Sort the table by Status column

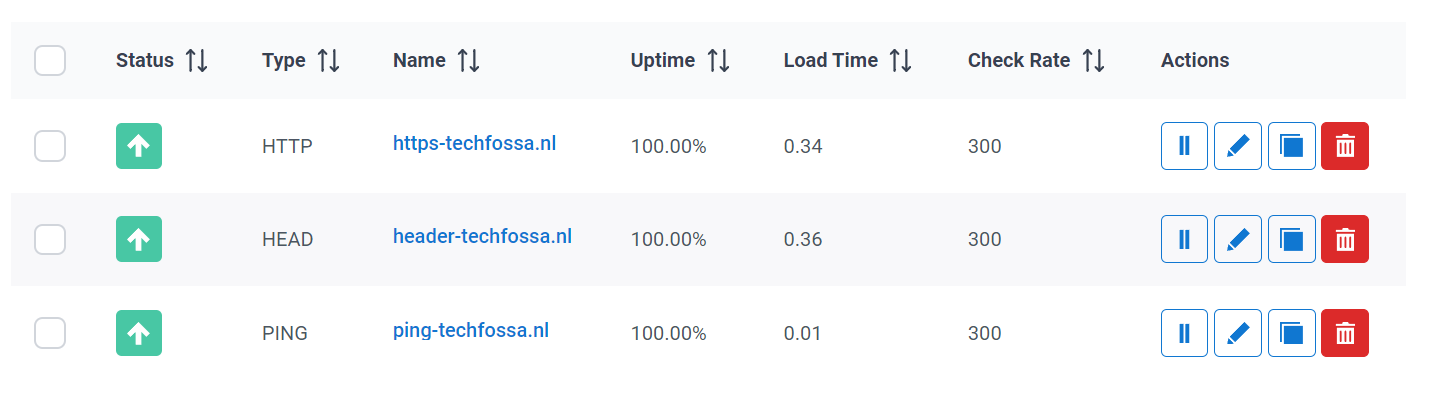click(x=196, y=60)
